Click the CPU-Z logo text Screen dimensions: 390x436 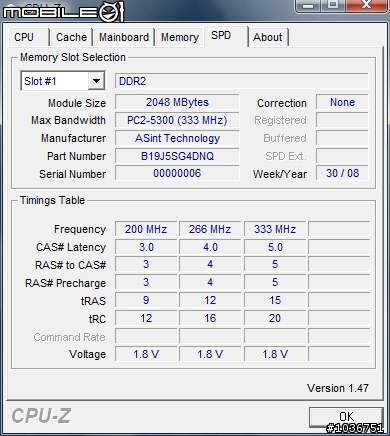coord(41,416)
